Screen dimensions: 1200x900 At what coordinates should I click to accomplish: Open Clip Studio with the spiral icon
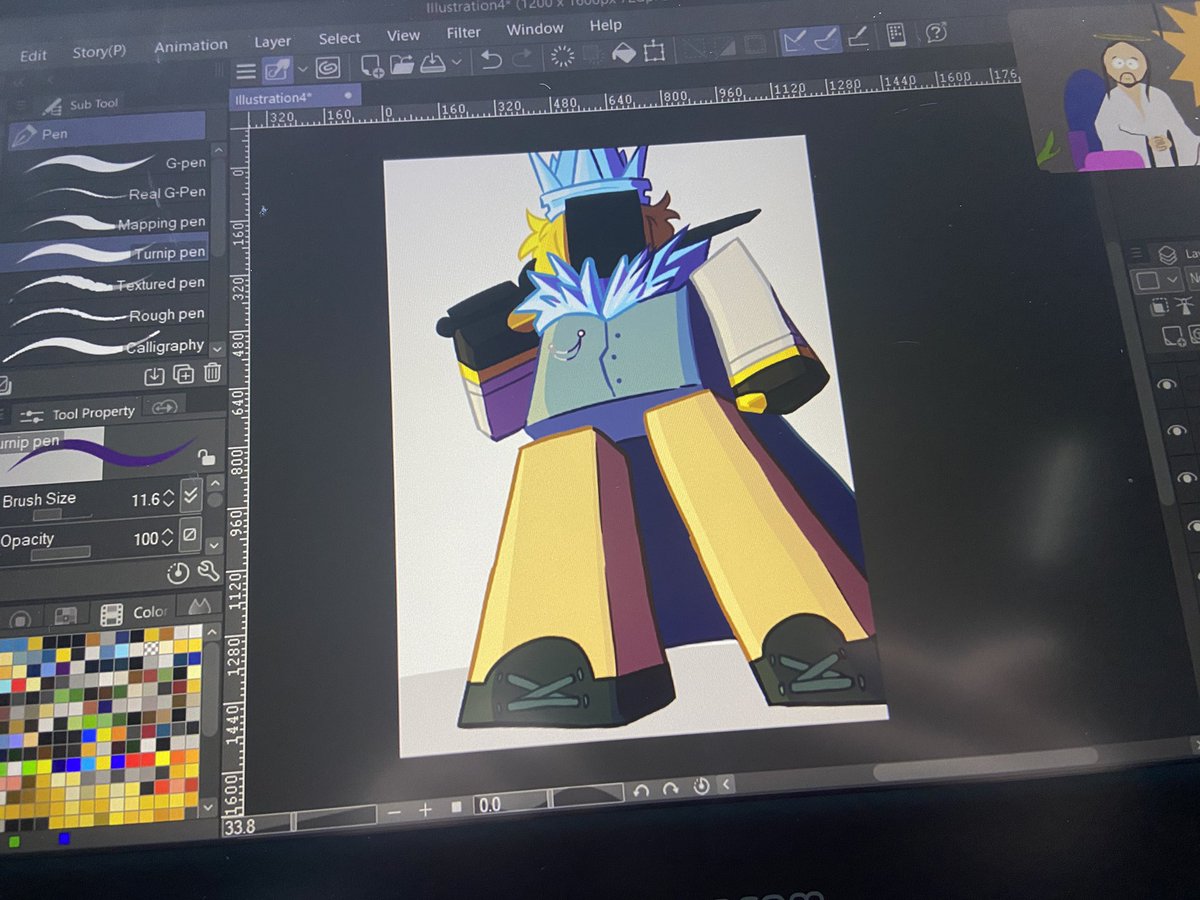point(328,68)
